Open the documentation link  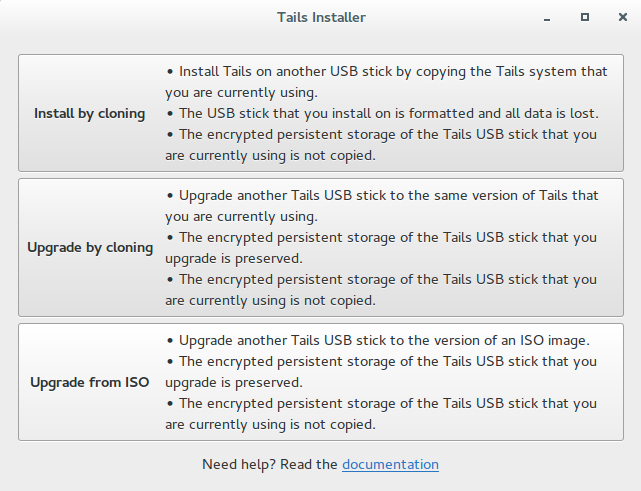tap(390, 464)
